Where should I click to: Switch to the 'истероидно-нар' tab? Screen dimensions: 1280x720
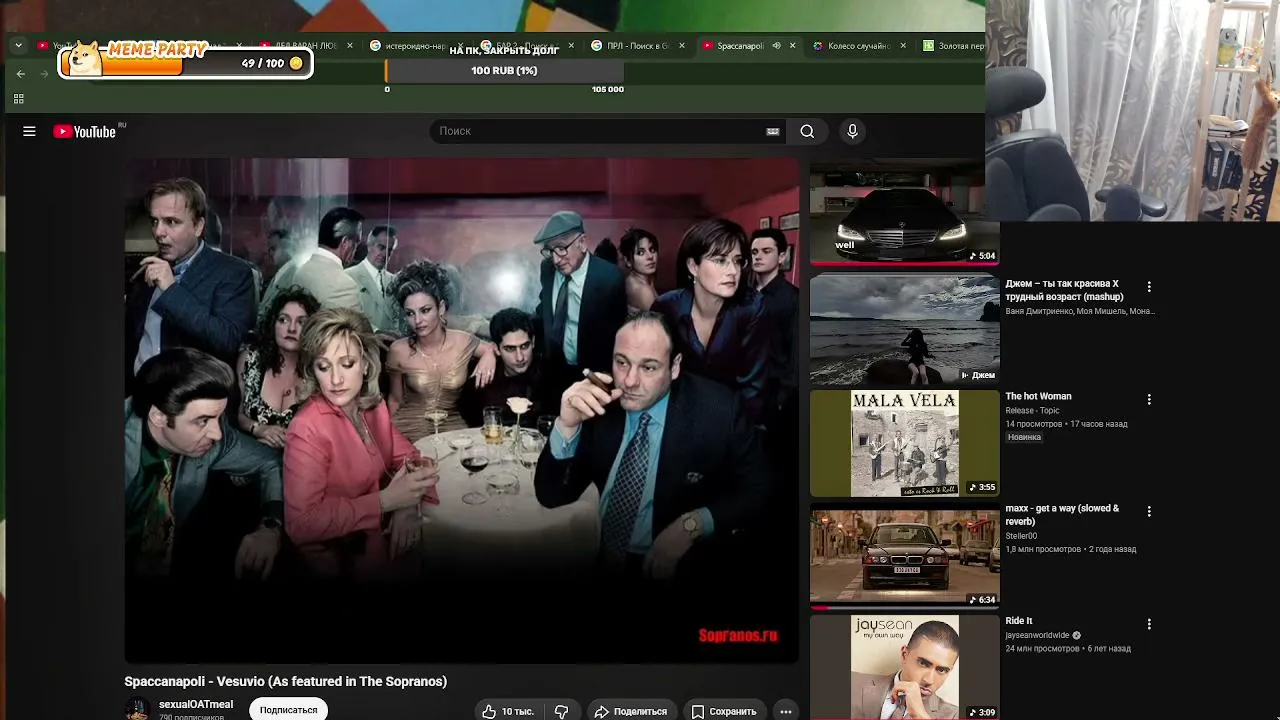tap(415, 46)
